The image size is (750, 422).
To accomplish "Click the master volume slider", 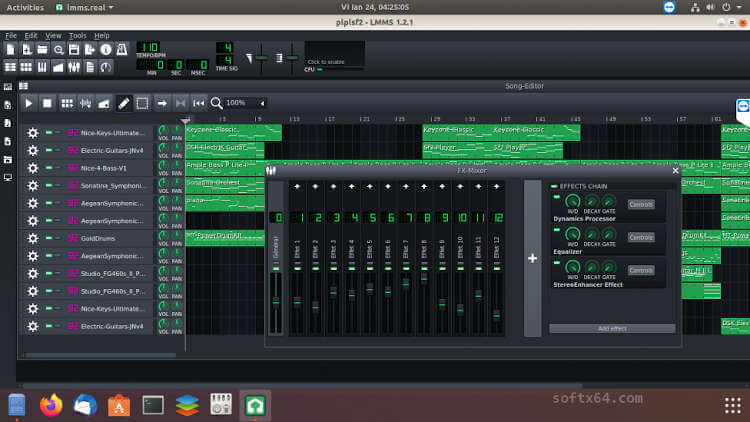I will click(x=261, y=58).
